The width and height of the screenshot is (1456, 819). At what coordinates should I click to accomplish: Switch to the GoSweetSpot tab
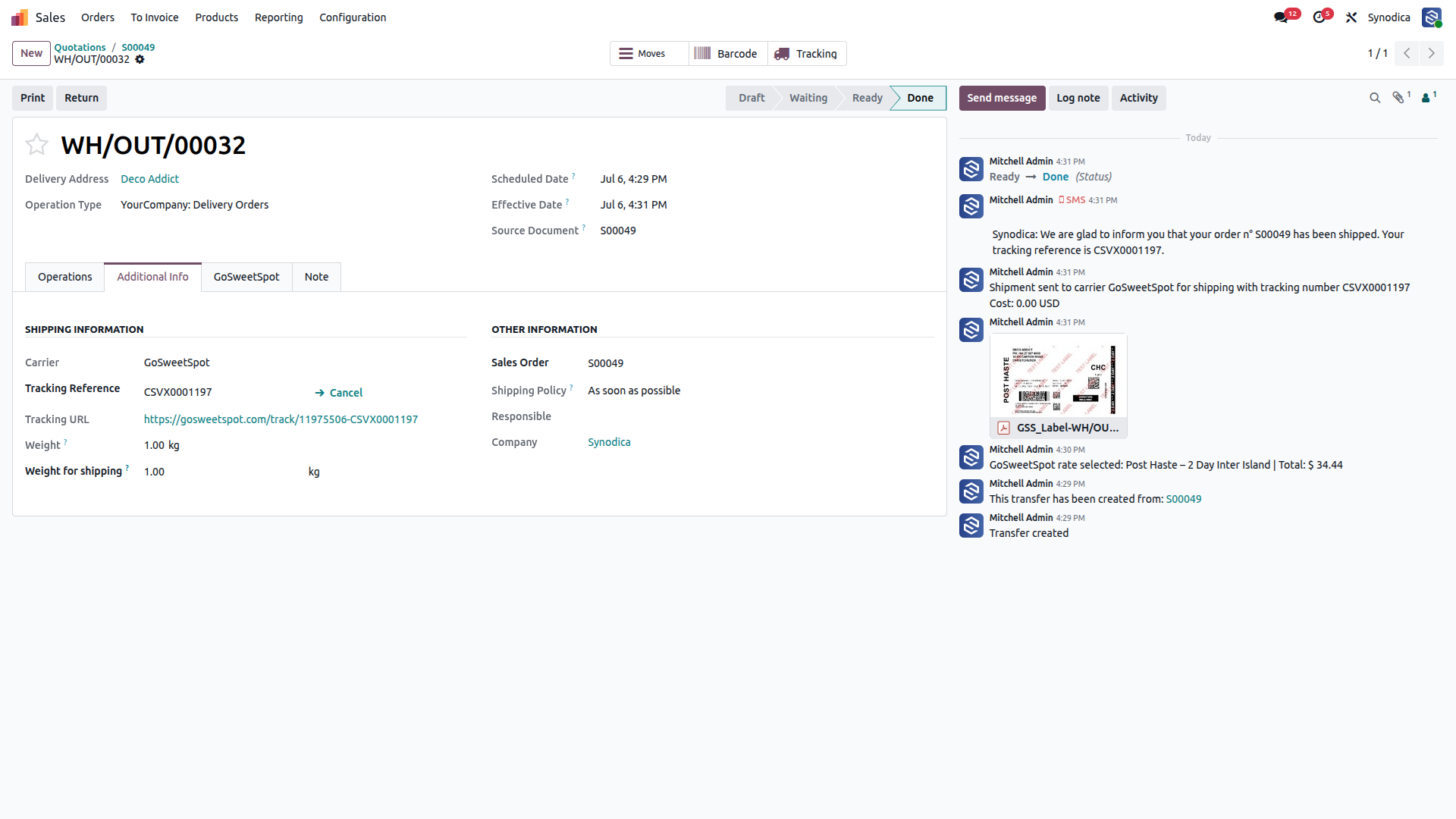[246, 277]
